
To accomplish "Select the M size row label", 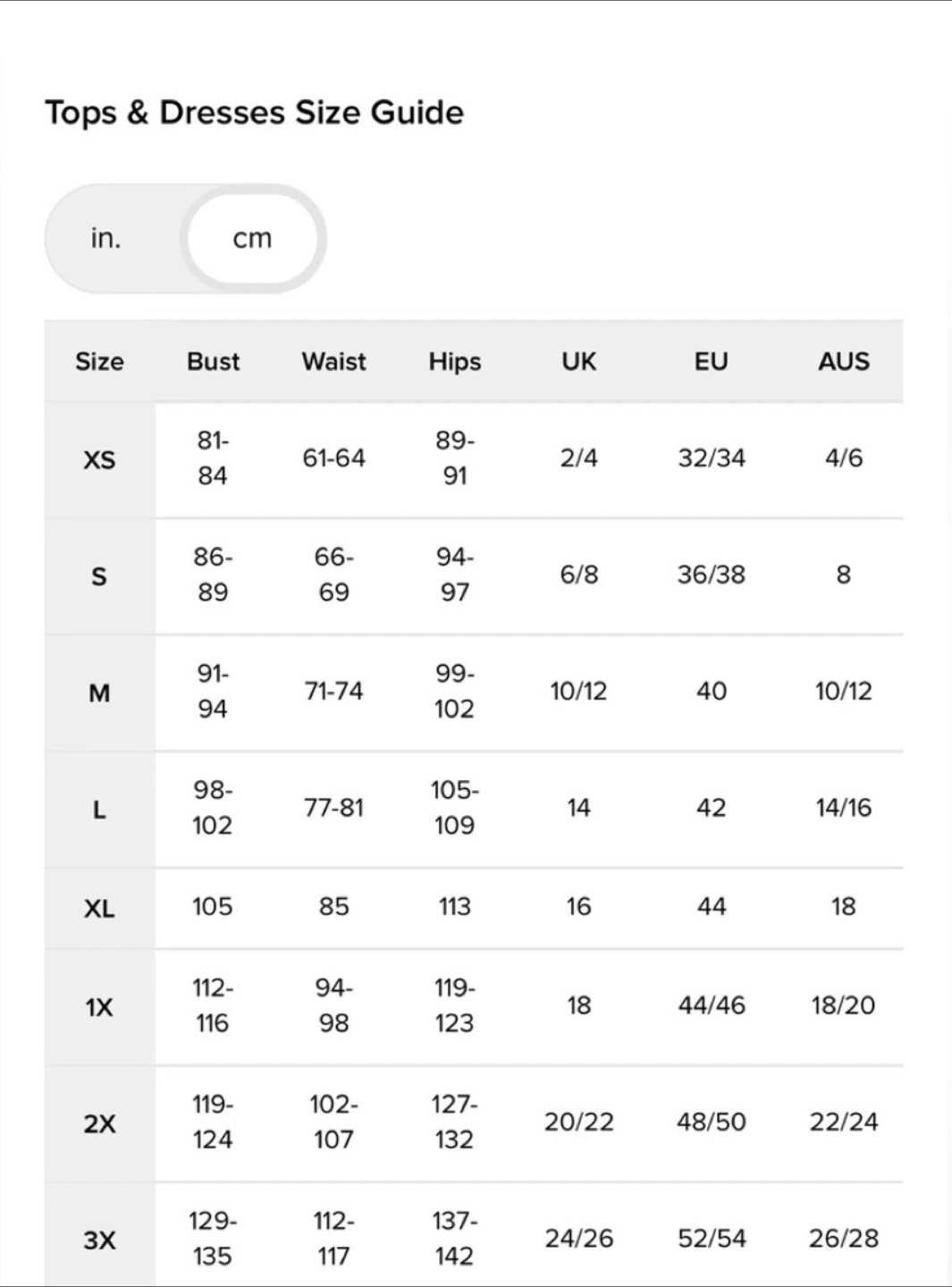I will coord(99,693).
